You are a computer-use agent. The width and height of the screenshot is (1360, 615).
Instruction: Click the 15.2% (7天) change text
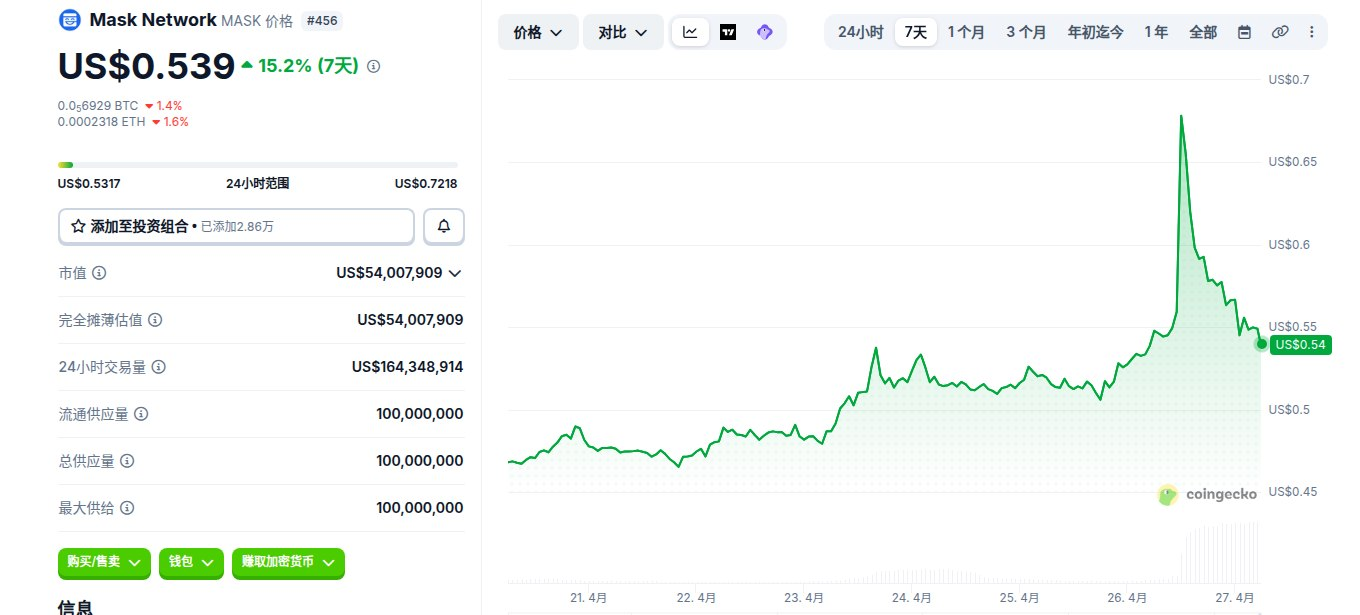coord(308,66)
